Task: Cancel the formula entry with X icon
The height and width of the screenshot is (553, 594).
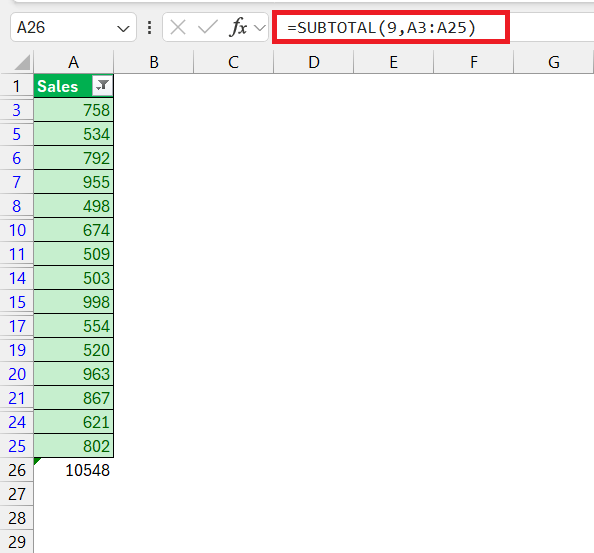Action: click(178, 27)
